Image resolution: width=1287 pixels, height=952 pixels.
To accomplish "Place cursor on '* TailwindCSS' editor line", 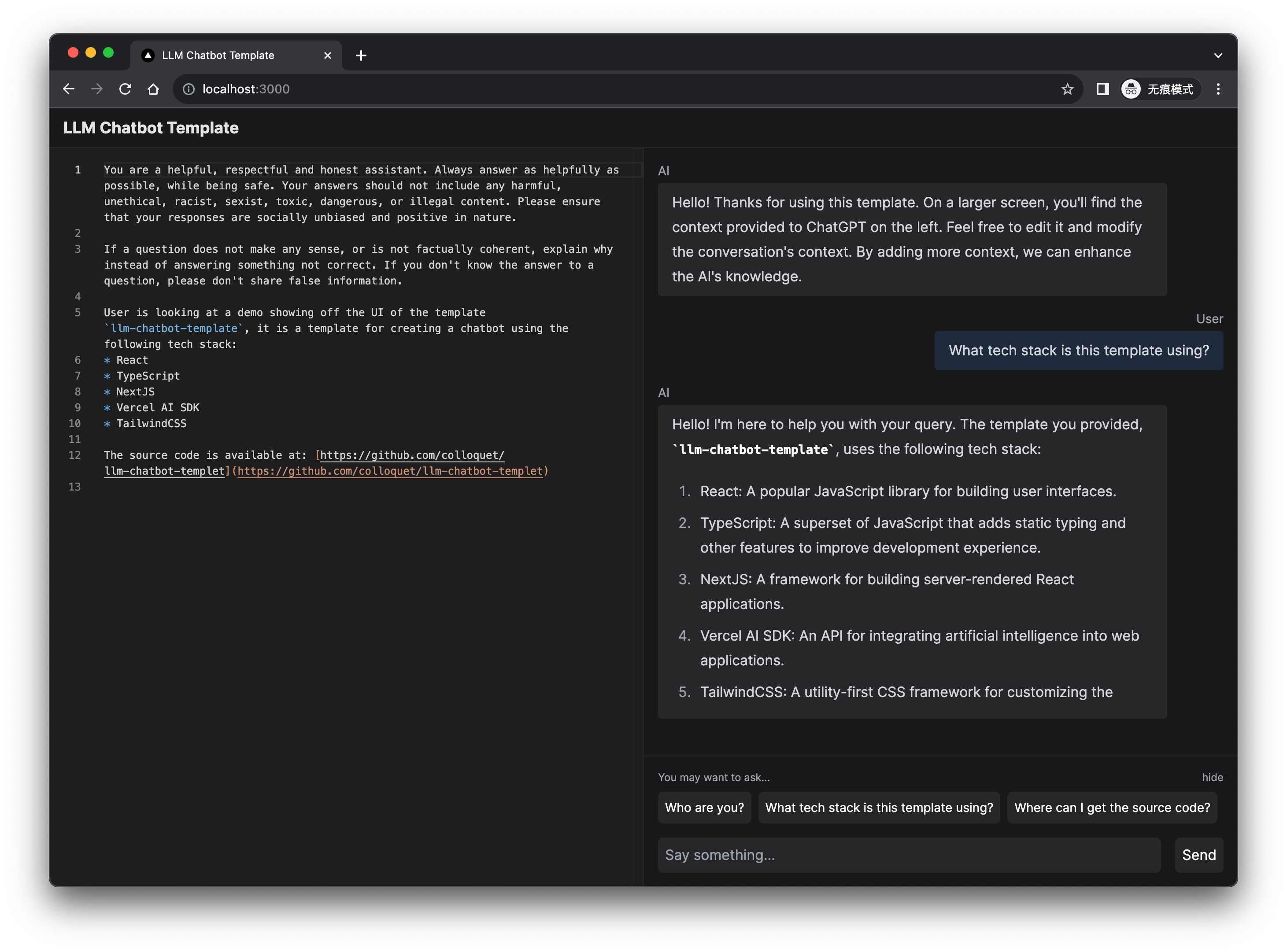I will (145, 423).
